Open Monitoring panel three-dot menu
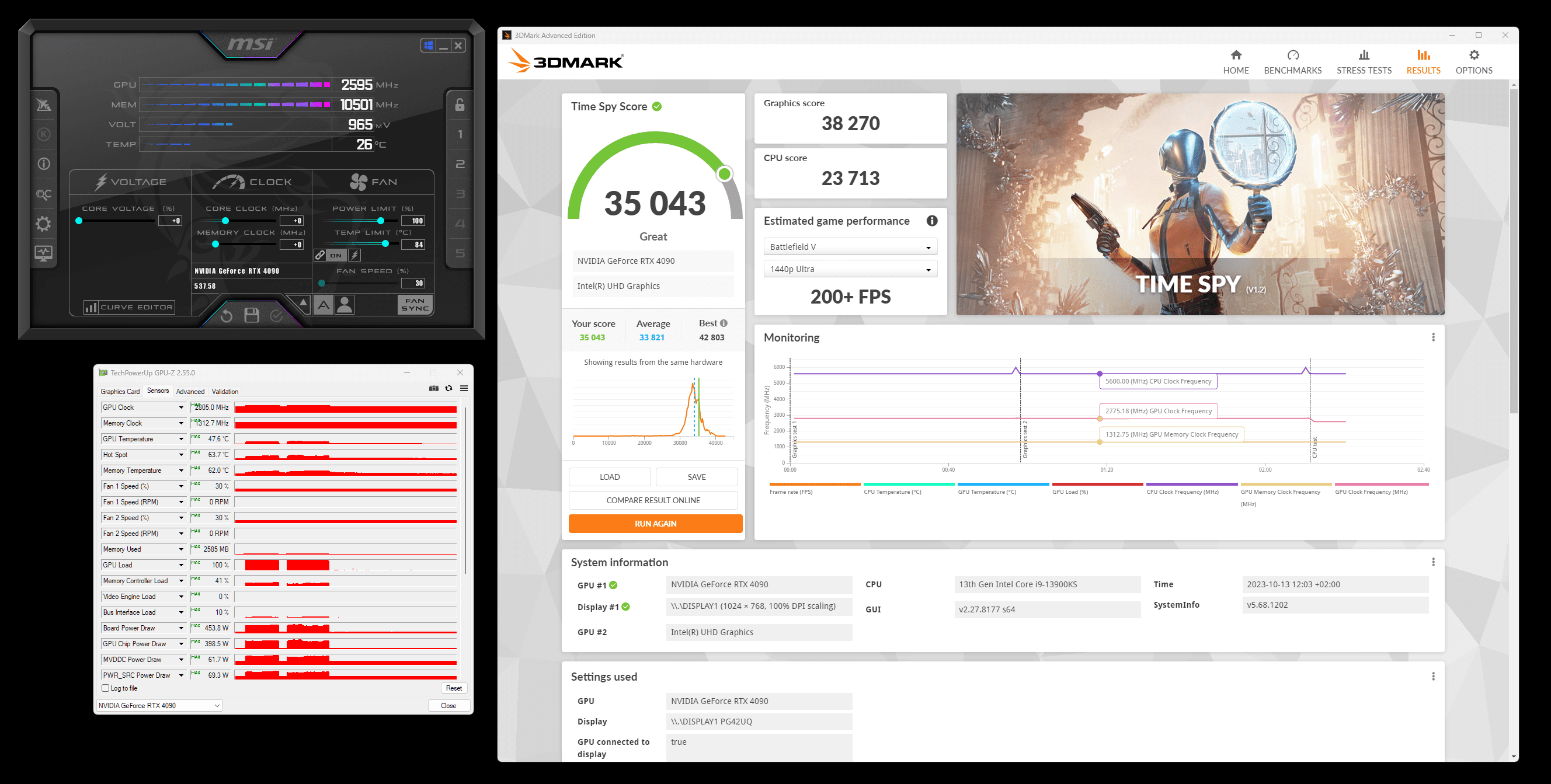The height and width of the screenshot is (784, 1551). (x=1433, y=337)
